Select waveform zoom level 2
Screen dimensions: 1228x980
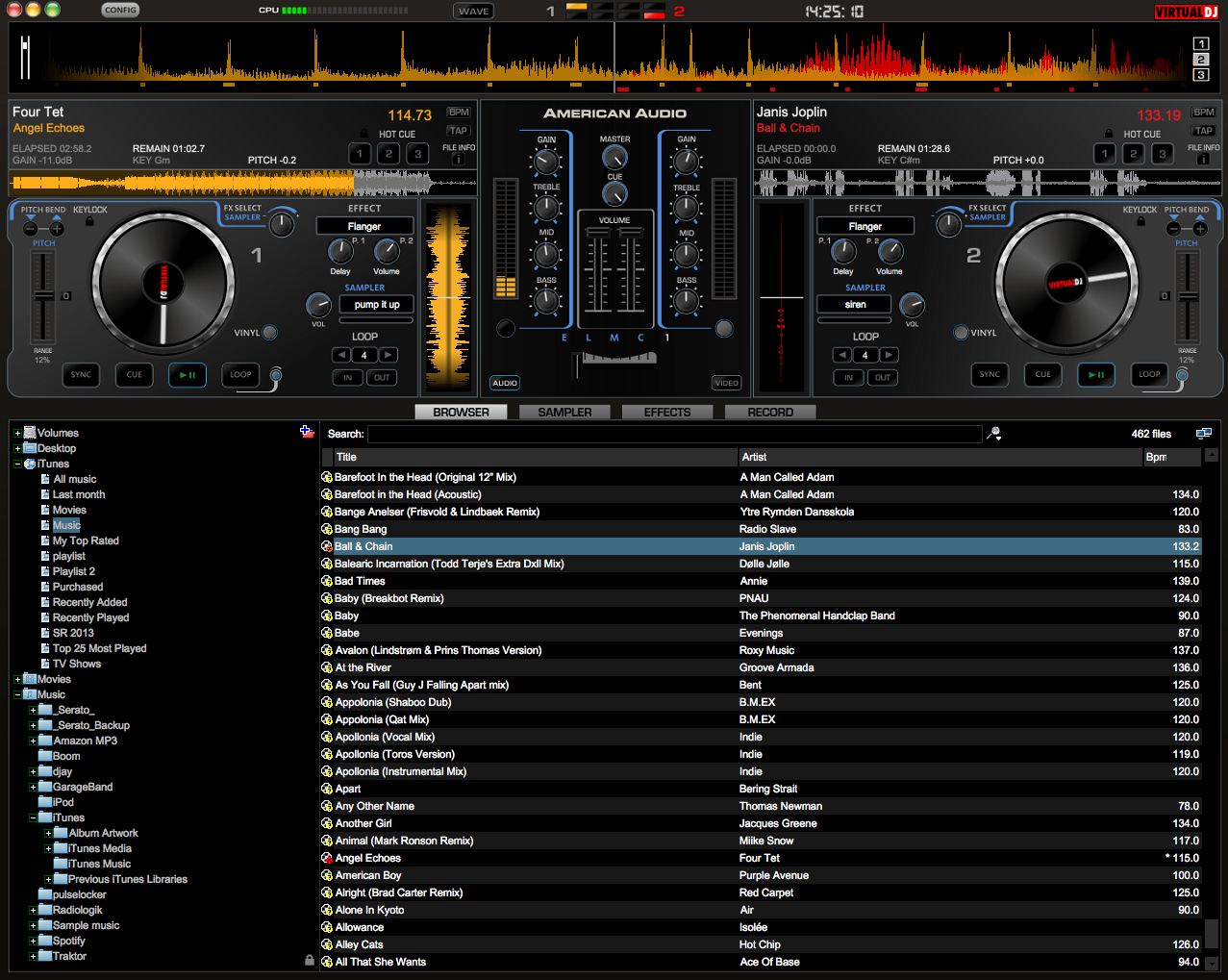click(x=1200, y=60)
